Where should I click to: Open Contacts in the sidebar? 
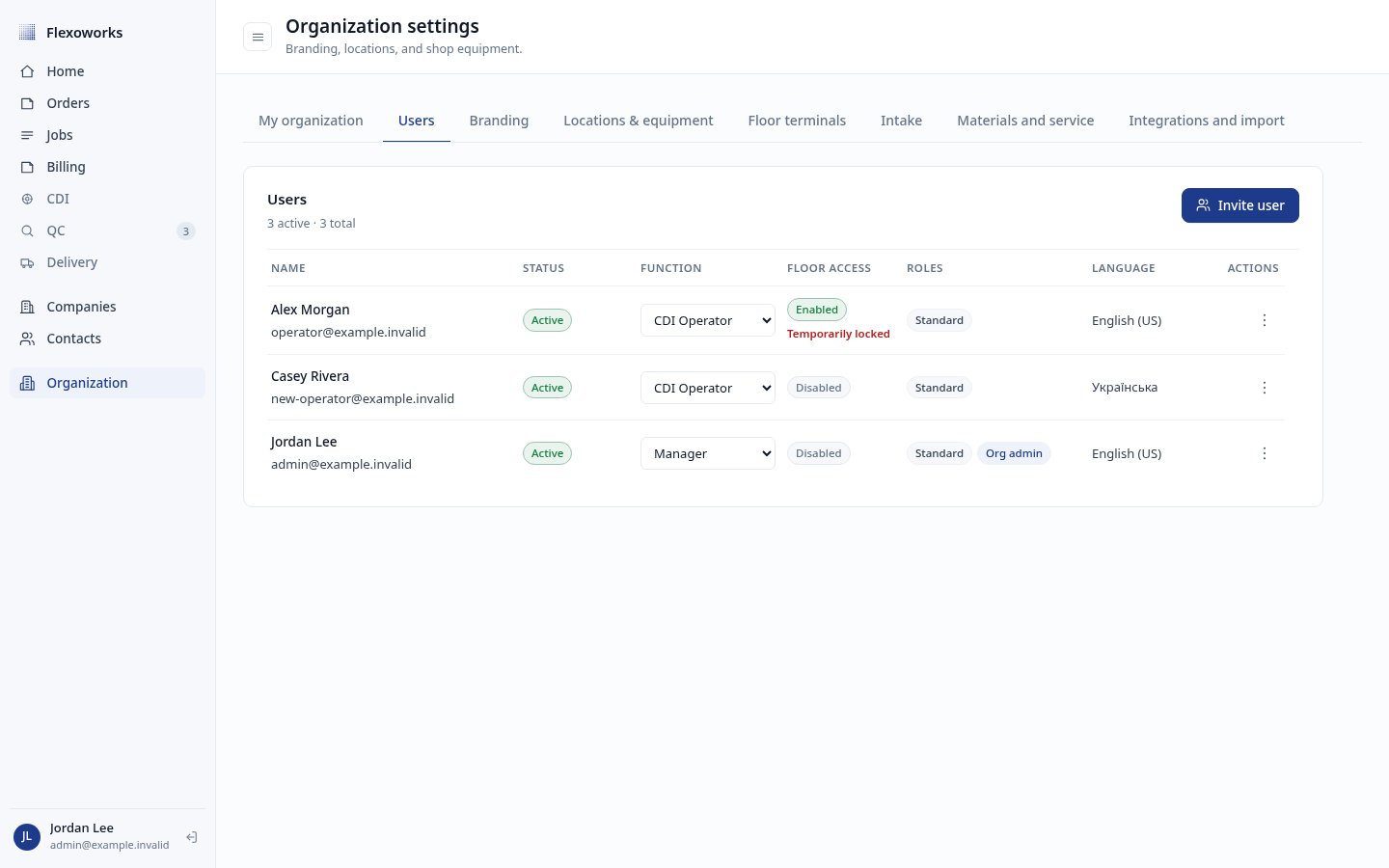pos(107,339)
